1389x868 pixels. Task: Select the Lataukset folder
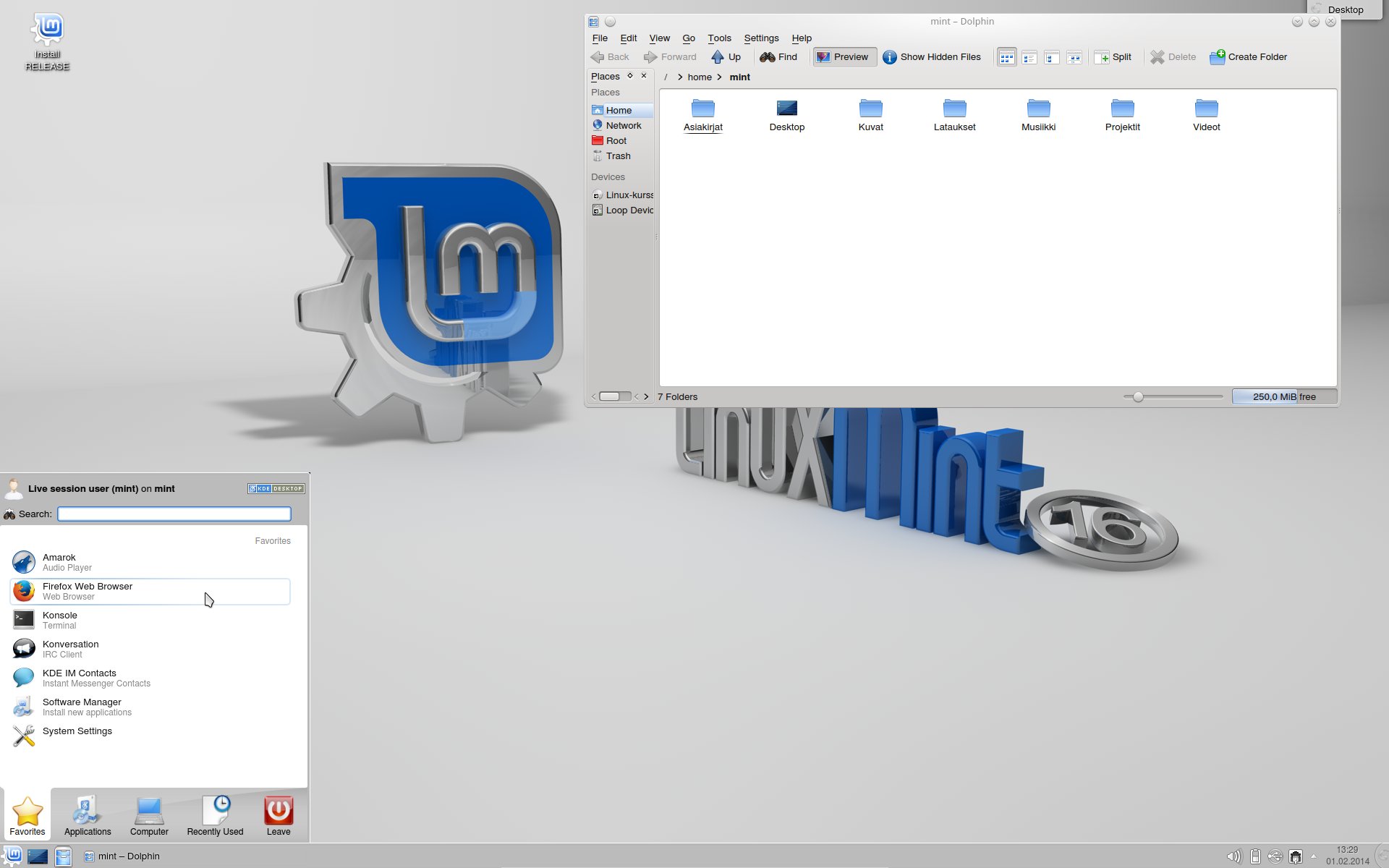[955, 116]
